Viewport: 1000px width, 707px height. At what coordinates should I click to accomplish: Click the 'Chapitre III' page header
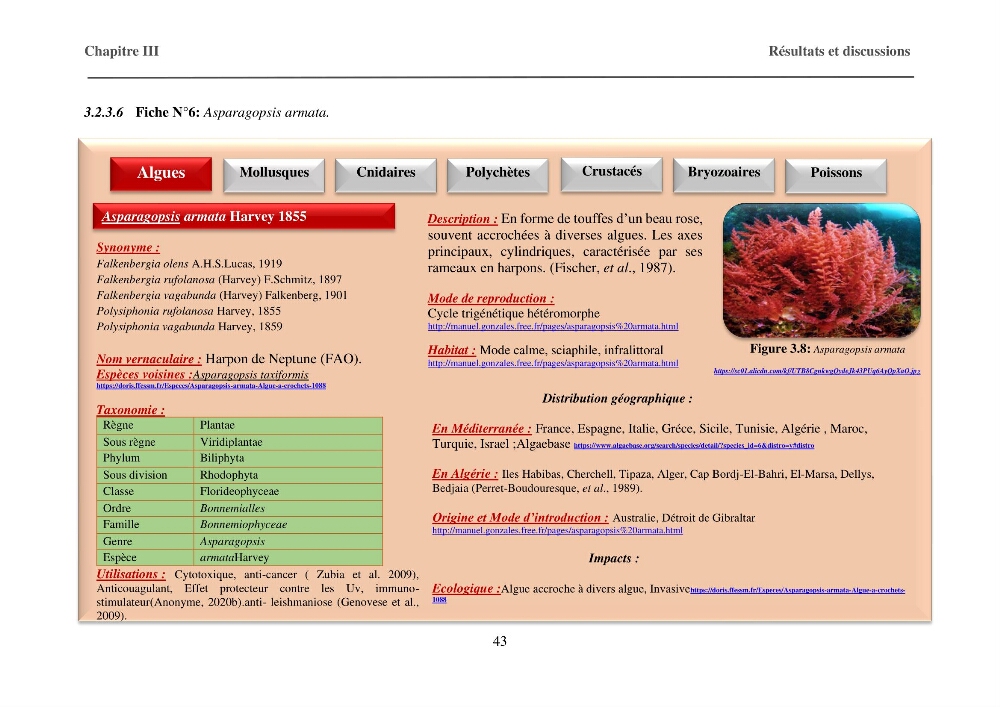(122, 51)
